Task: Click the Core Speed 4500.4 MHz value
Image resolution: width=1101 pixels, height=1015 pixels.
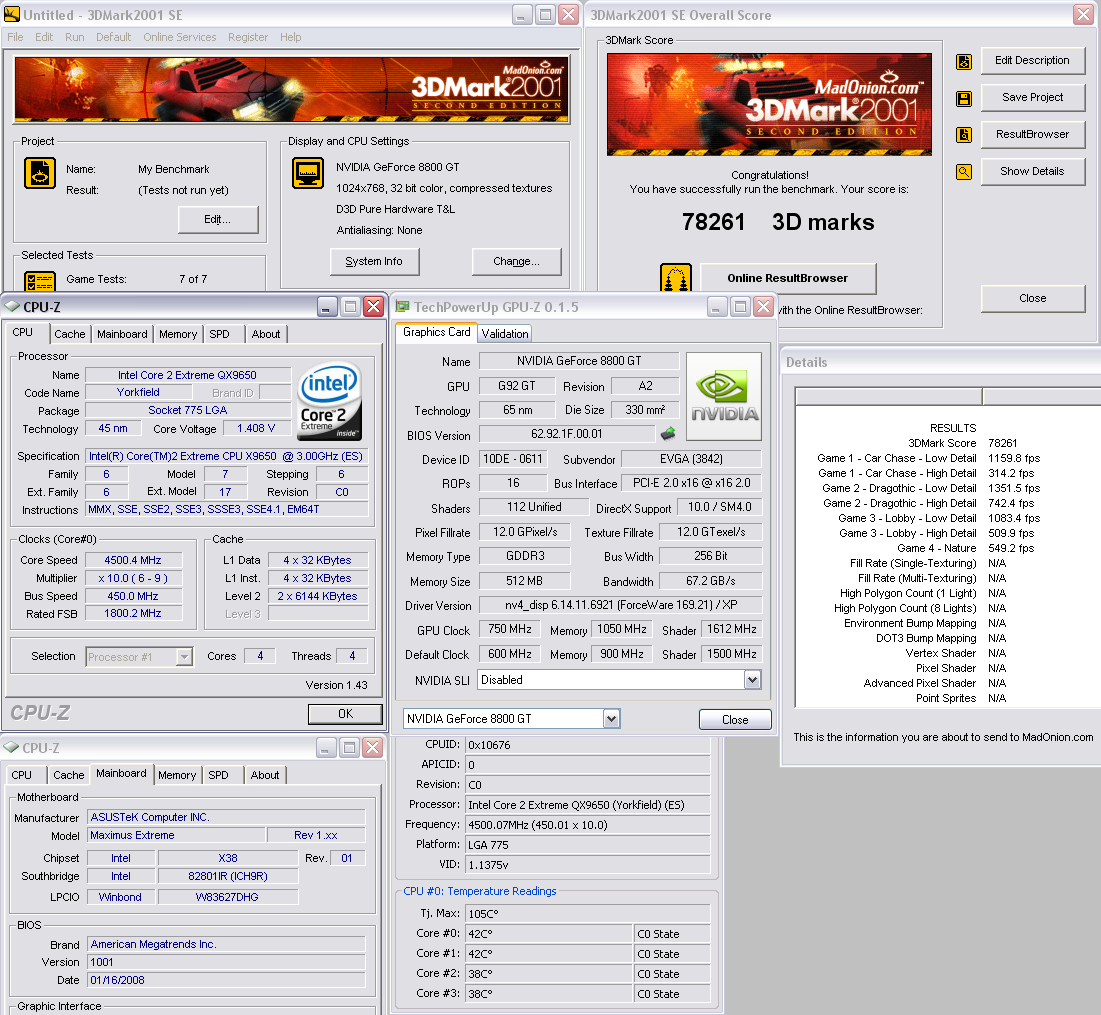Action: coord(133,560)
